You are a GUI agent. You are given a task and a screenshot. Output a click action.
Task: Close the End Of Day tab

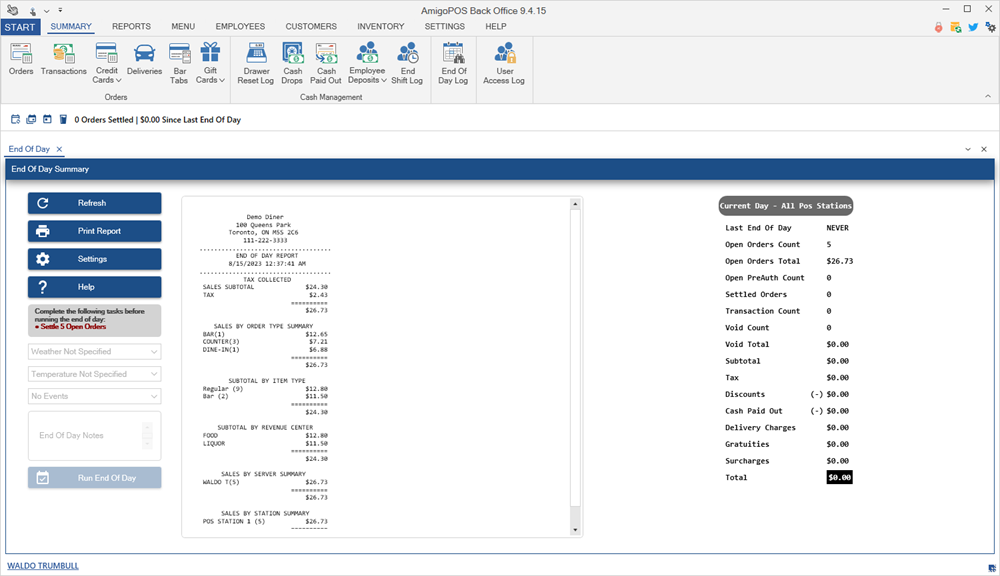click(59, 149)
